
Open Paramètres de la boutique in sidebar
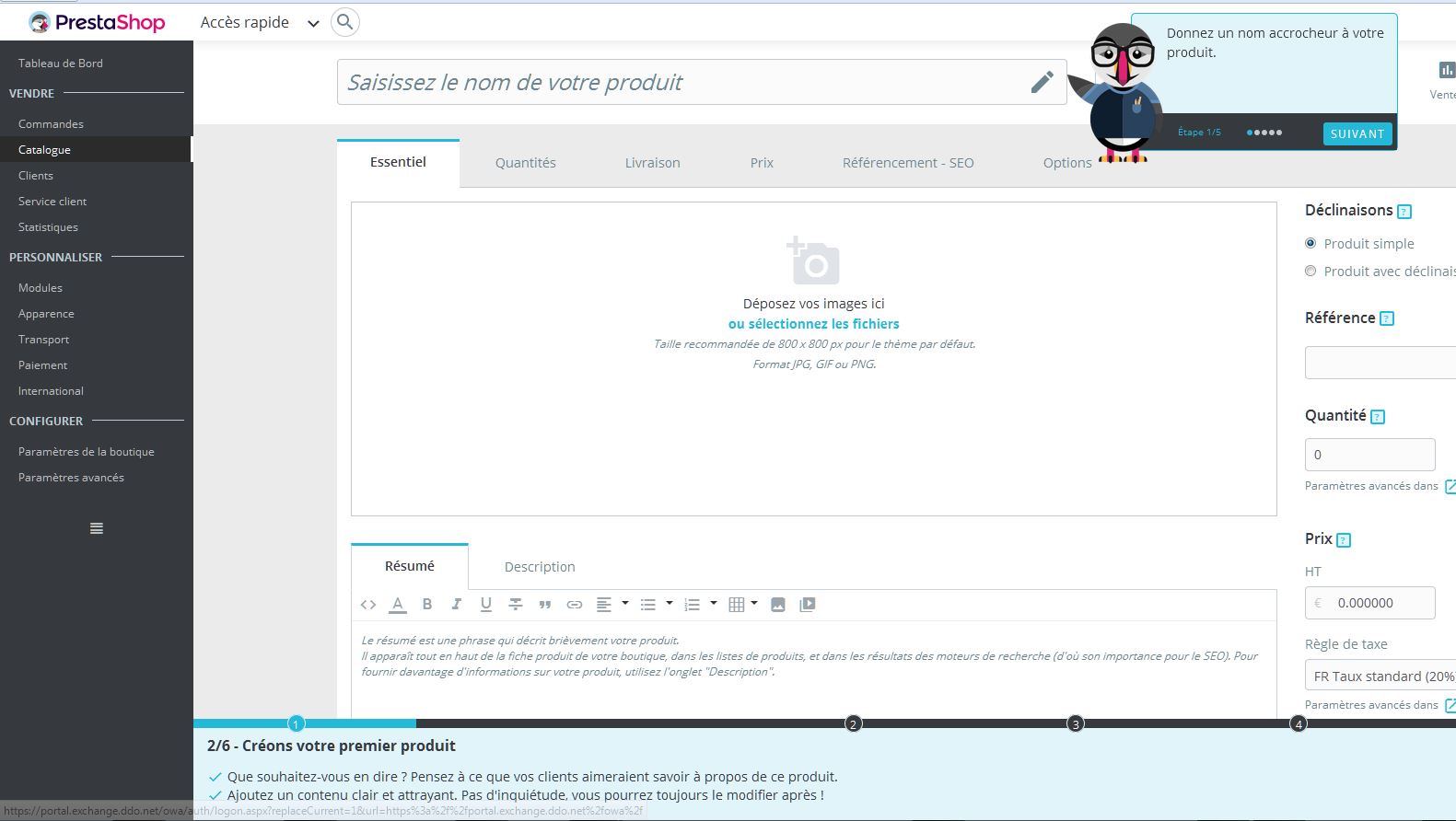click(x=87, y=452)
